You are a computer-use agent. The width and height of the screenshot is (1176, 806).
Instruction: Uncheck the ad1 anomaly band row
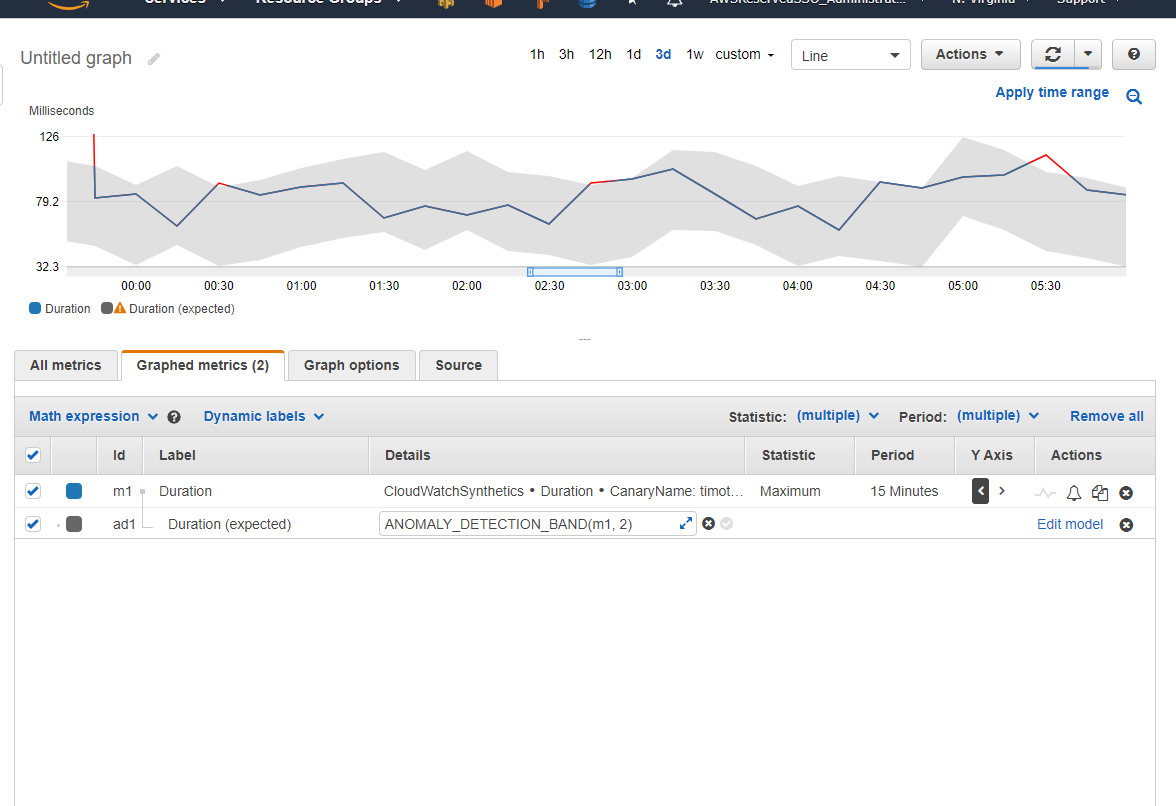tap(32, 524)
